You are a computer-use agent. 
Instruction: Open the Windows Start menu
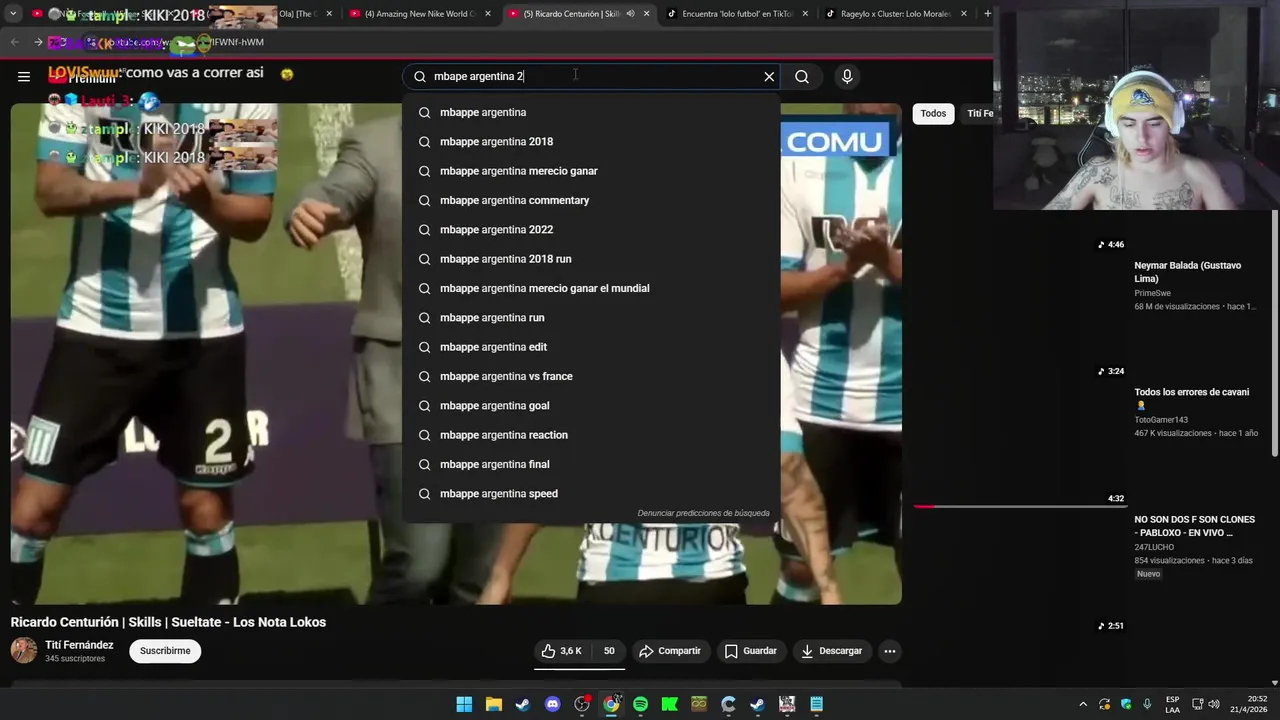pyautogui.click(x=464, y=704)
